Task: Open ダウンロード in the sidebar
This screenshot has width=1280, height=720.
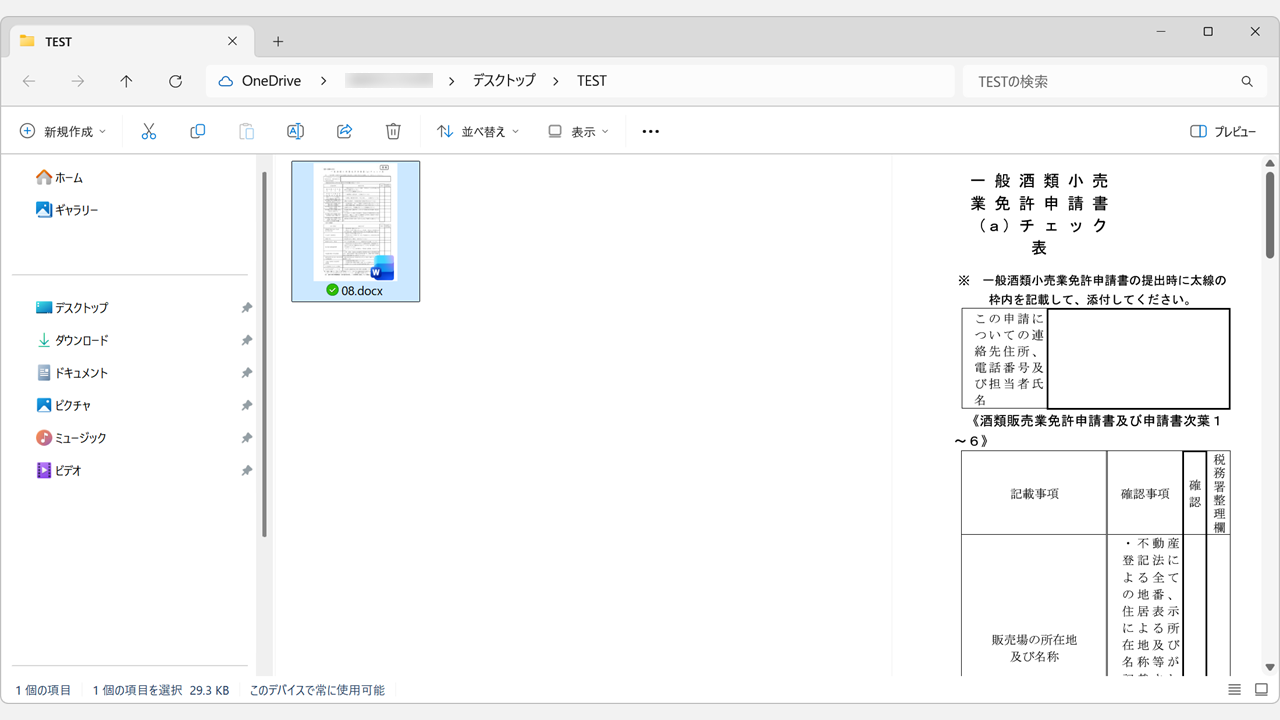Action: click(81, 340)
